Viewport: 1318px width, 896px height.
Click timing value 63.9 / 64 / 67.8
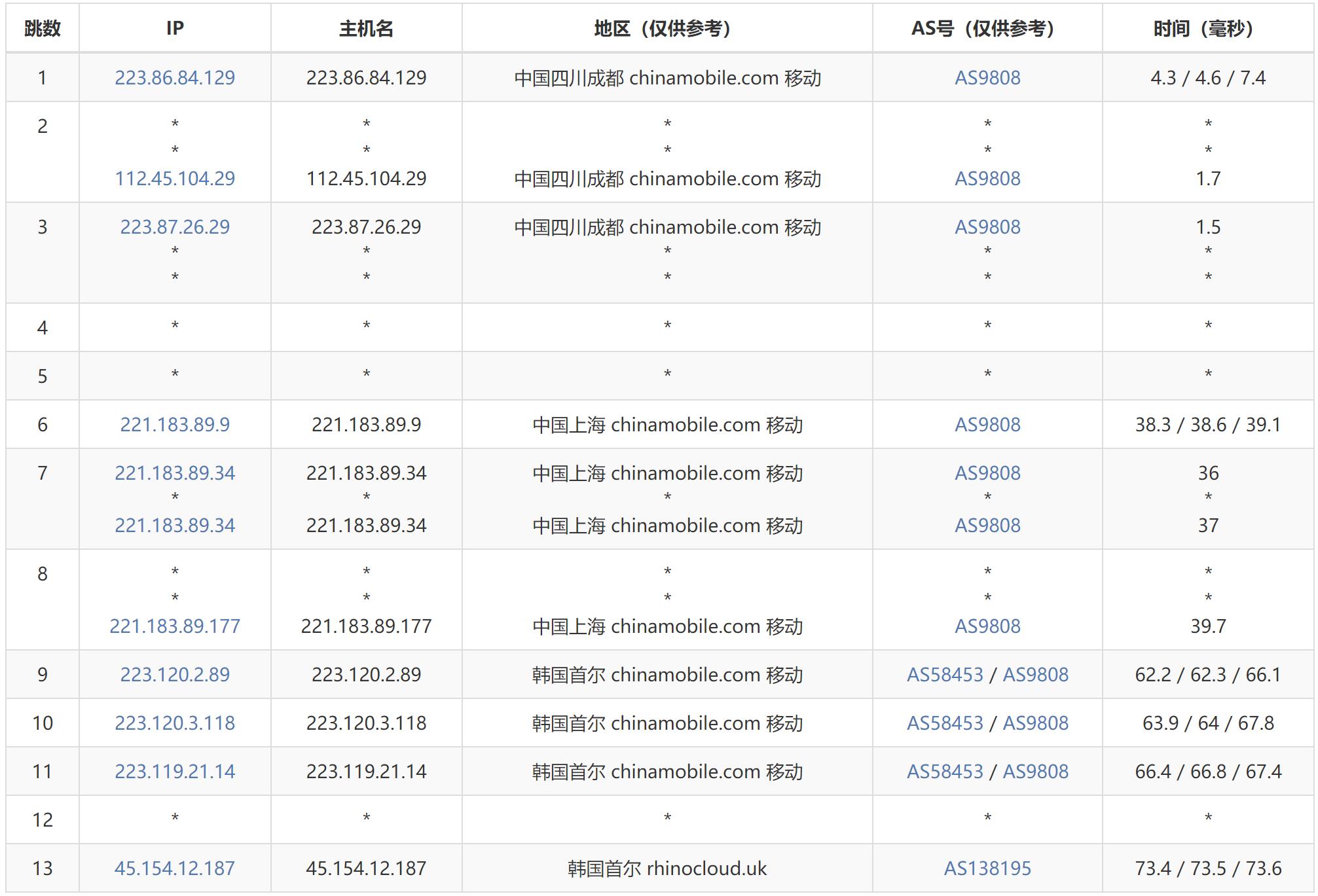coord(1208,723)
